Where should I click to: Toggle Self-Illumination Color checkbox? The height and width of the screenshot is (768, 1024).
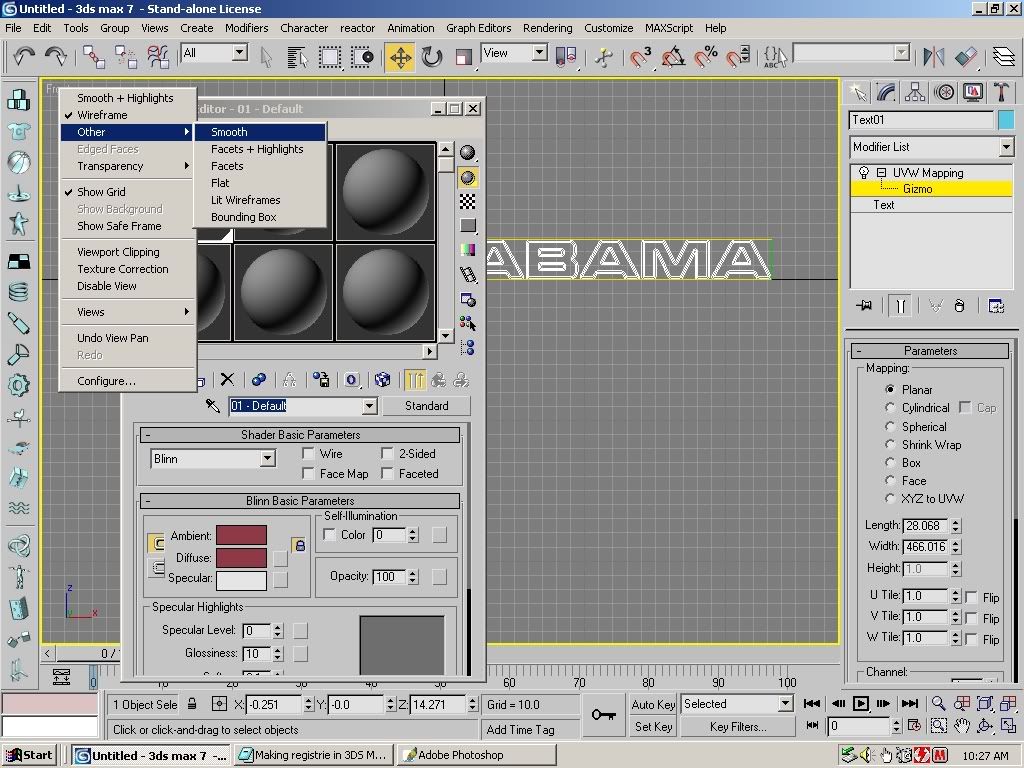click(x=330, y=535)
